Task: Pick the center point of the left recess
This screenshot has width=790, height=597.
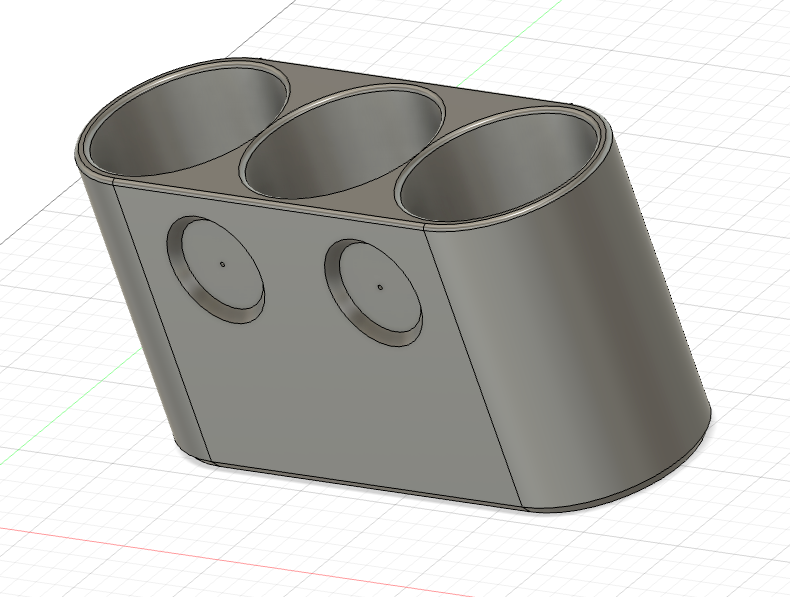Action: pyautogui.click(x=222, y=265)
